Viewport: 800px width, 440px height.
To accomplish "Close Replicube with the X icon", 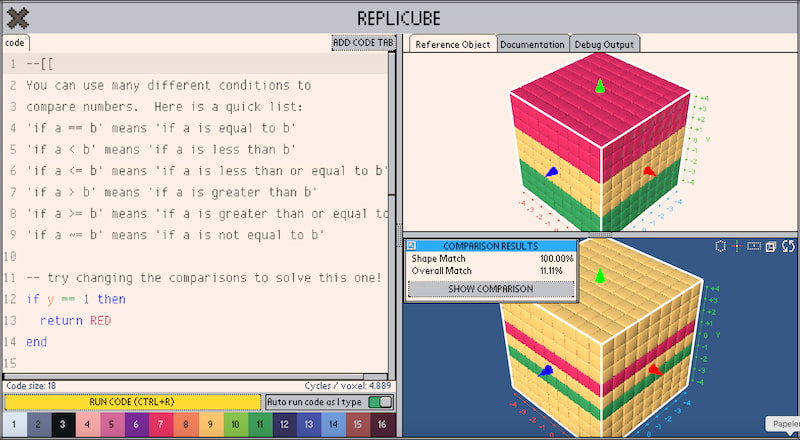I will (x=18, y=18).
